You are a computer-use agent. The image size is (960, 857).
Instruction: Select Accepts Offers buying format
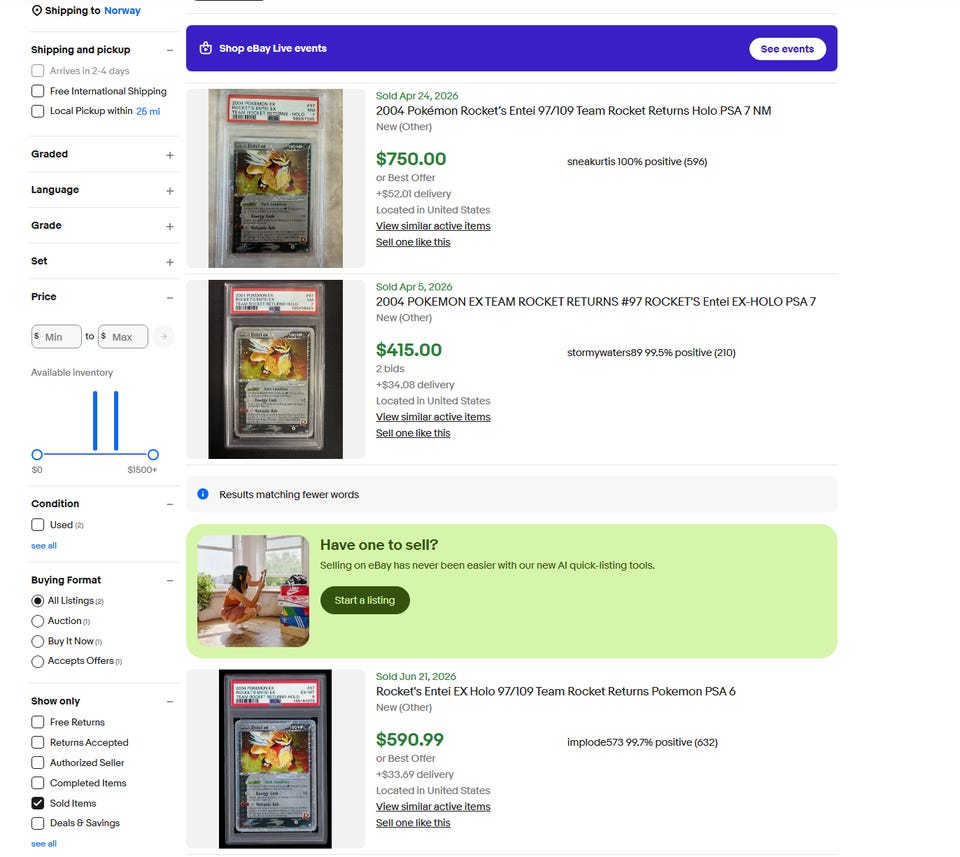[37, 661]
